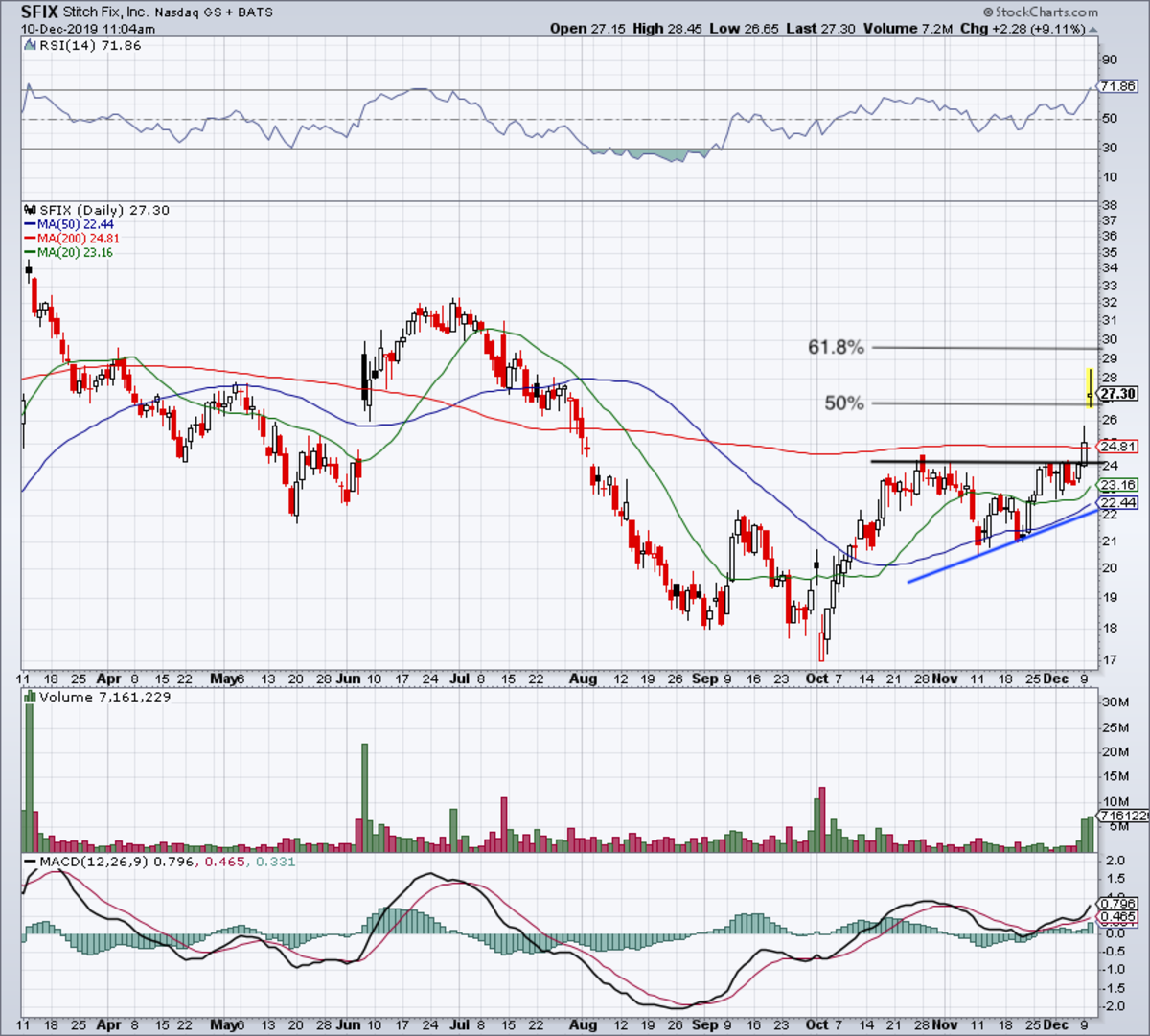The image size is (1150, 1036).
Task: Click the Oct label on the price date axis
Action: (x=816, y=679)
